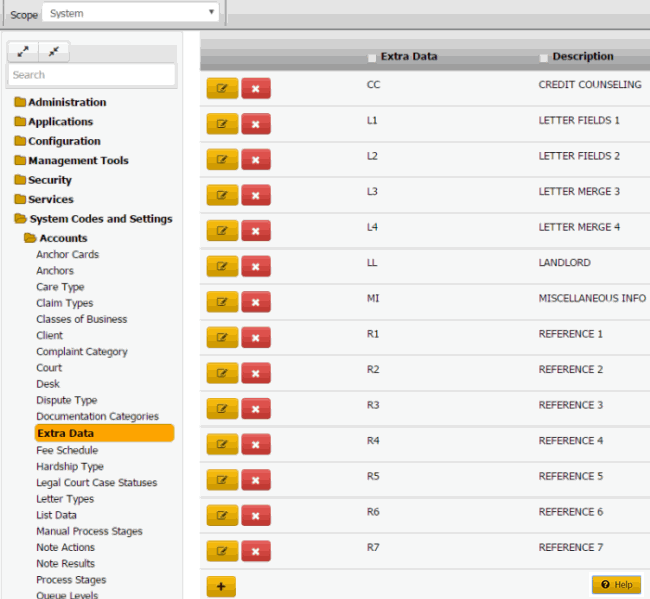The width and height of the screenshot is (650, 599).
Task: Edit the MISCELLANEOUS INFO entry
Action: pyautogui.click(x=222, y=302)
